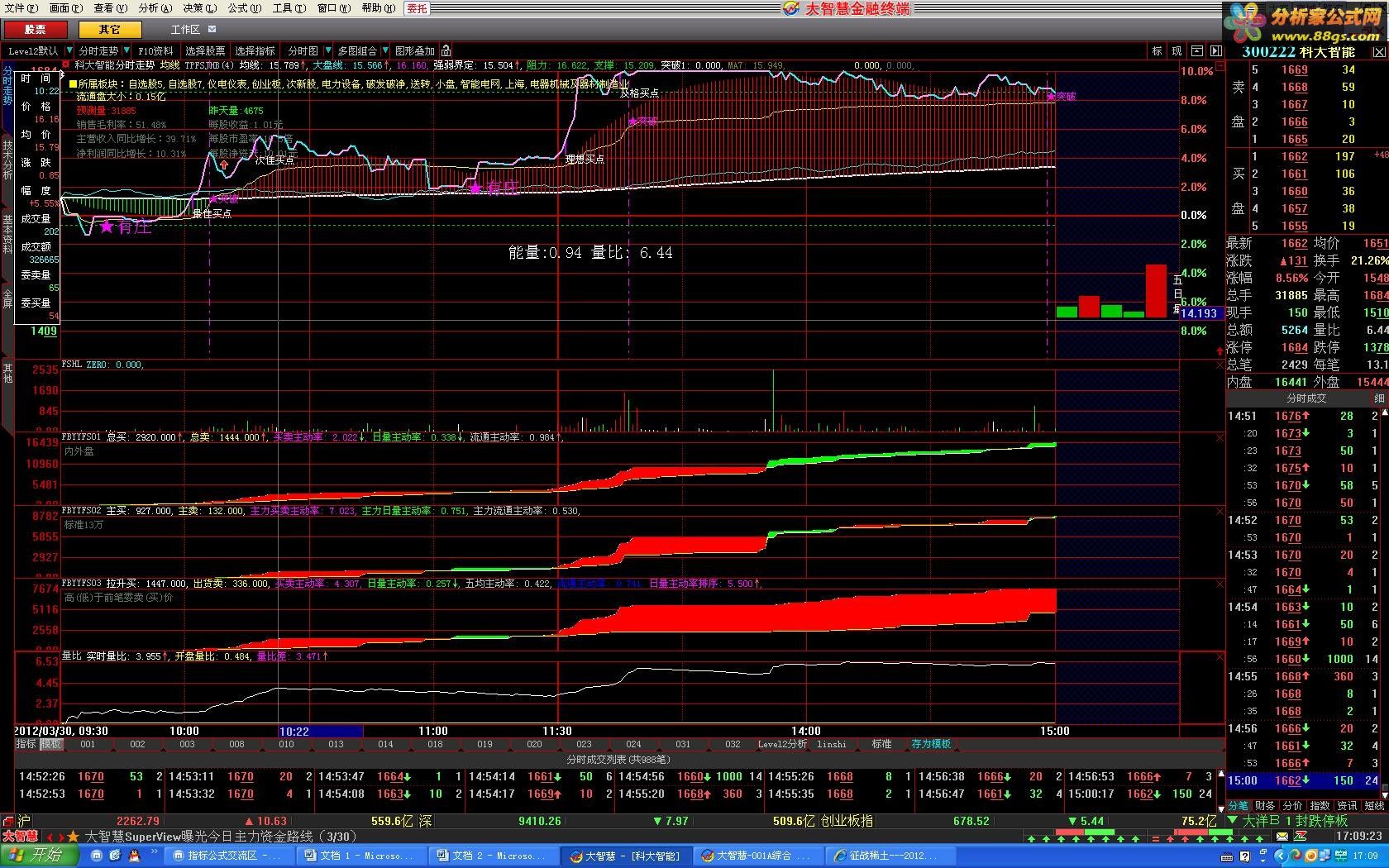This screenshot has height=868, width=1389.
Task: Click the 现 toolbar icon
Action: click(1177, 51)
